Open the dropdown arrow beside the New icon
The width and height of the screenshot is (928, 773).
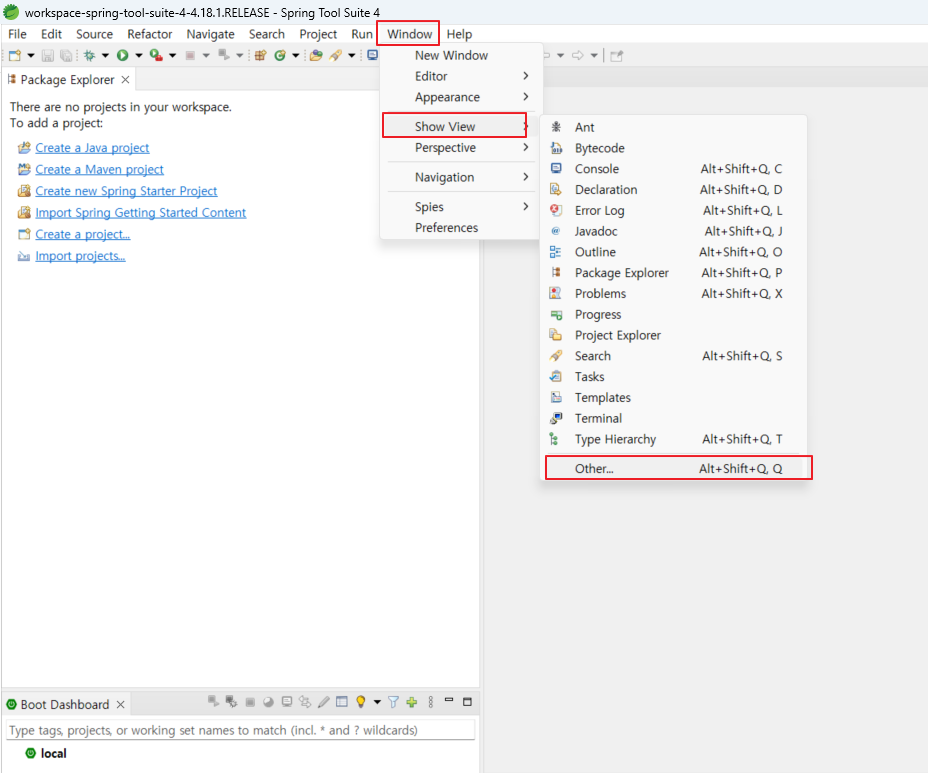[31, 56]
